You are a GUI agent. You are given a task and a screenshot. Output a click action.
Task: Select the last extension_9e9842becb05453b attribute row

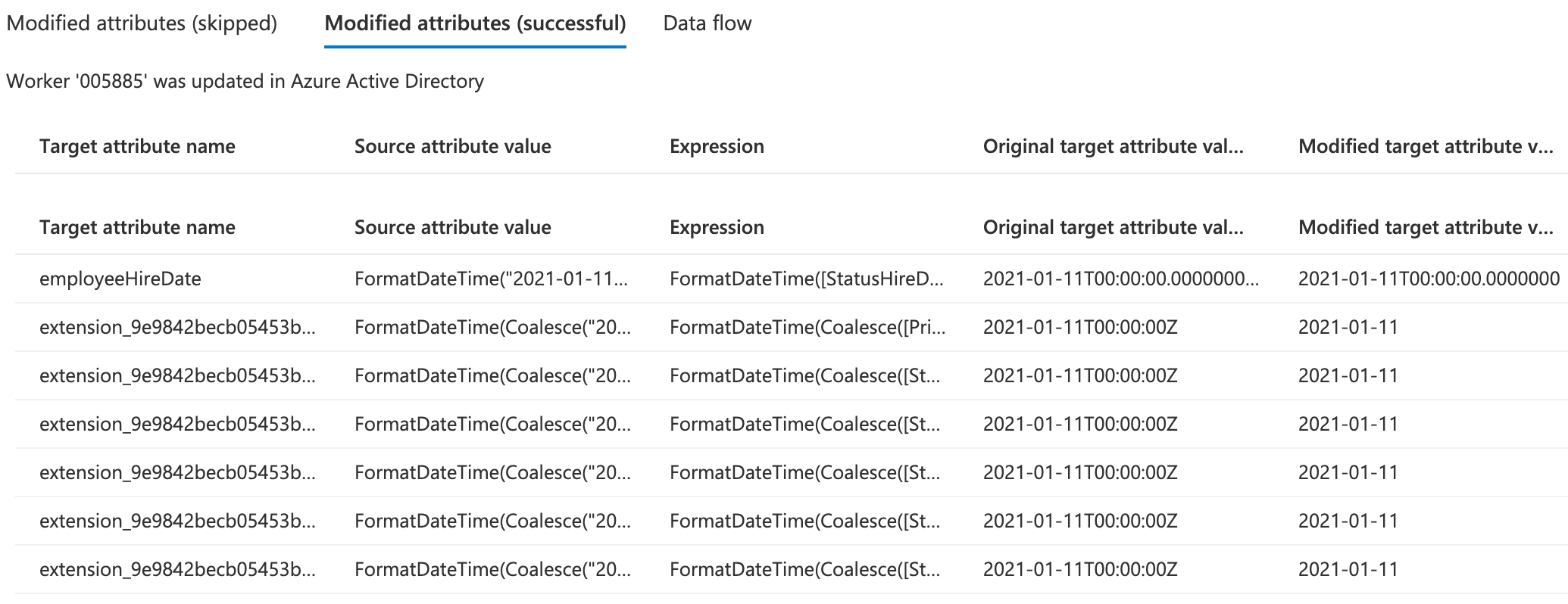[x=177, y=569]
